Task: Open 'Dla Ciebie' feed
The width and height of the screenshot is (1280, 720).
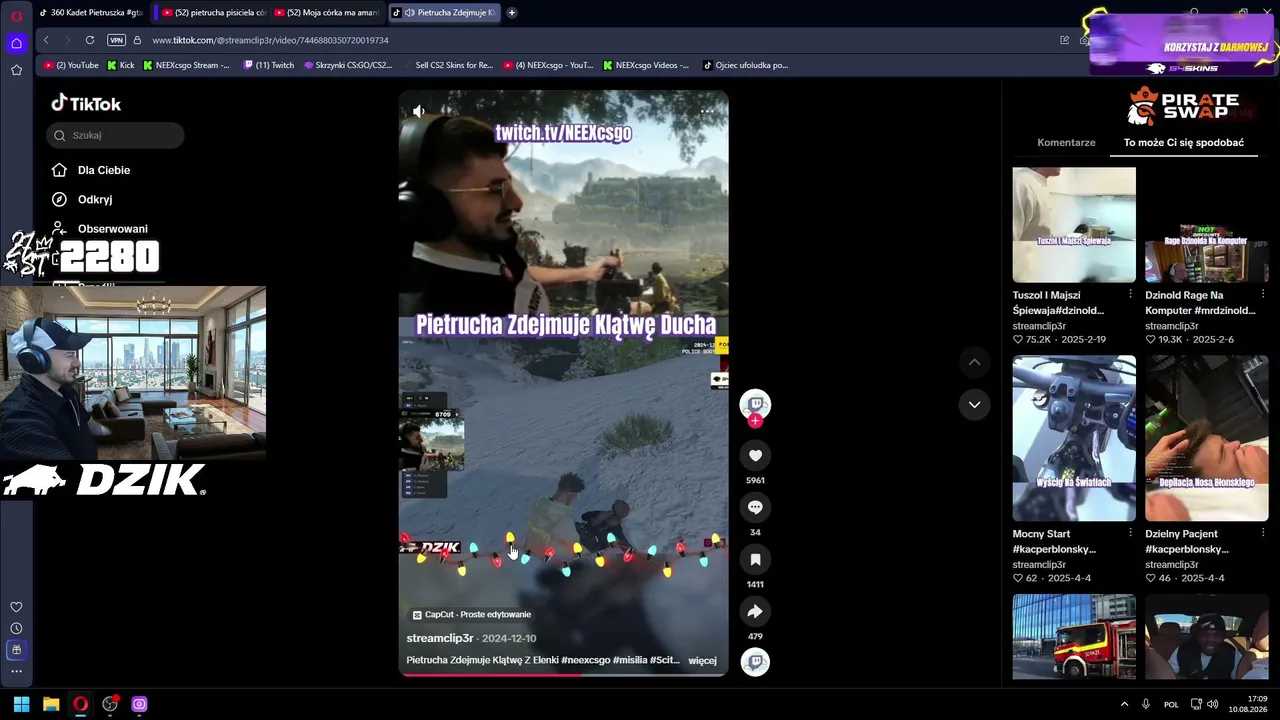Action: coord(91,170)
